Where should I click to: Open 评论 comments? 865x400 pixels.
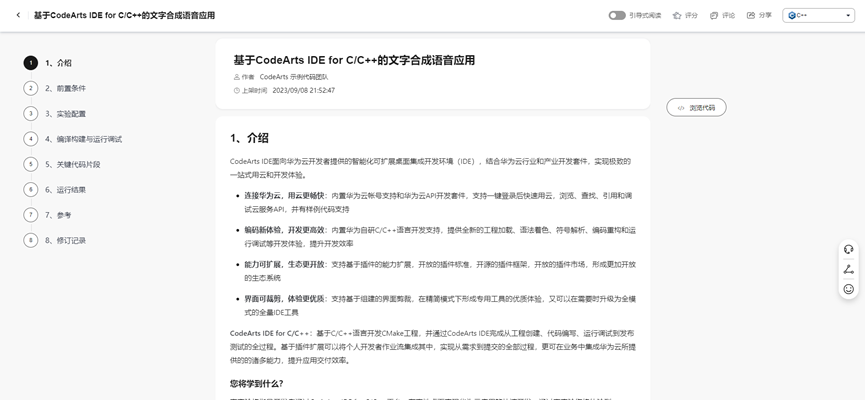click(x=728, y=15)
